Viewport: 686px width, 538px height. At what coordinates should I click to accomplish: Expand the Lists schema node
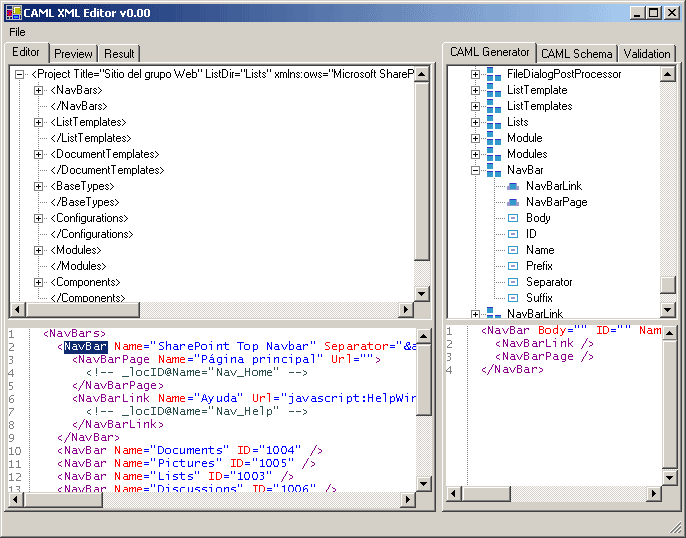coord(475,122)
